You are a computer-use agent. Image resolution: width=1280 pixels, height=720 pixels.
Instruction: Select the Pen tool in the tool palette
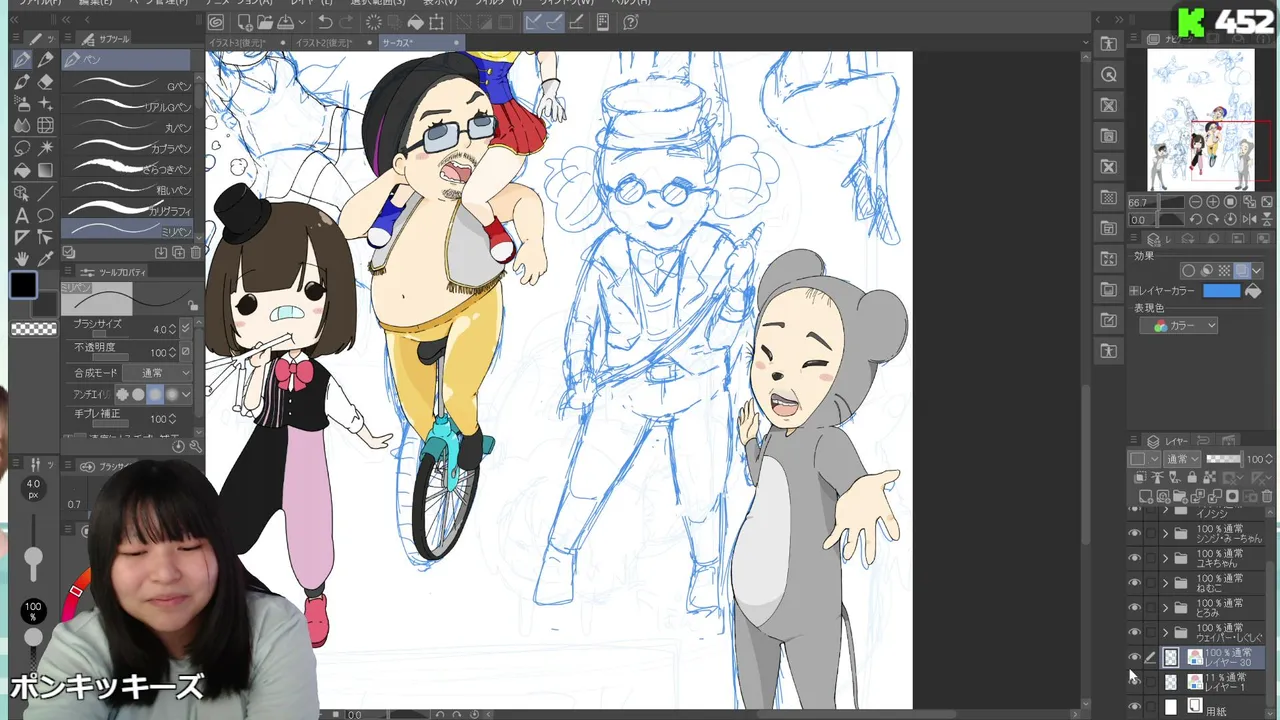coord(22,60)
